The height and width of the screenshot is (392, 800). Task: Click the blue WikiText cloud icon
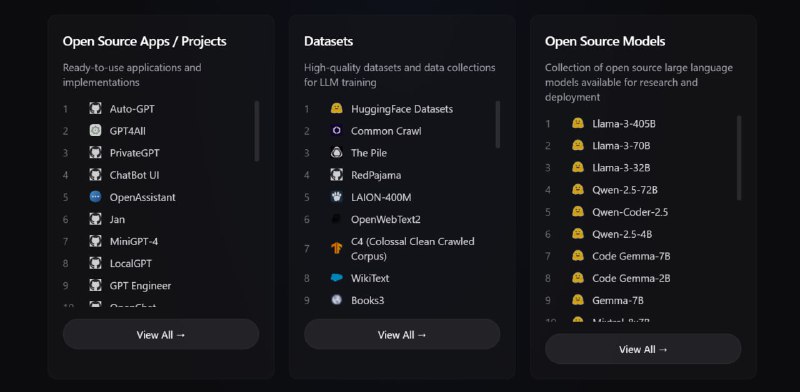point(336,278)
